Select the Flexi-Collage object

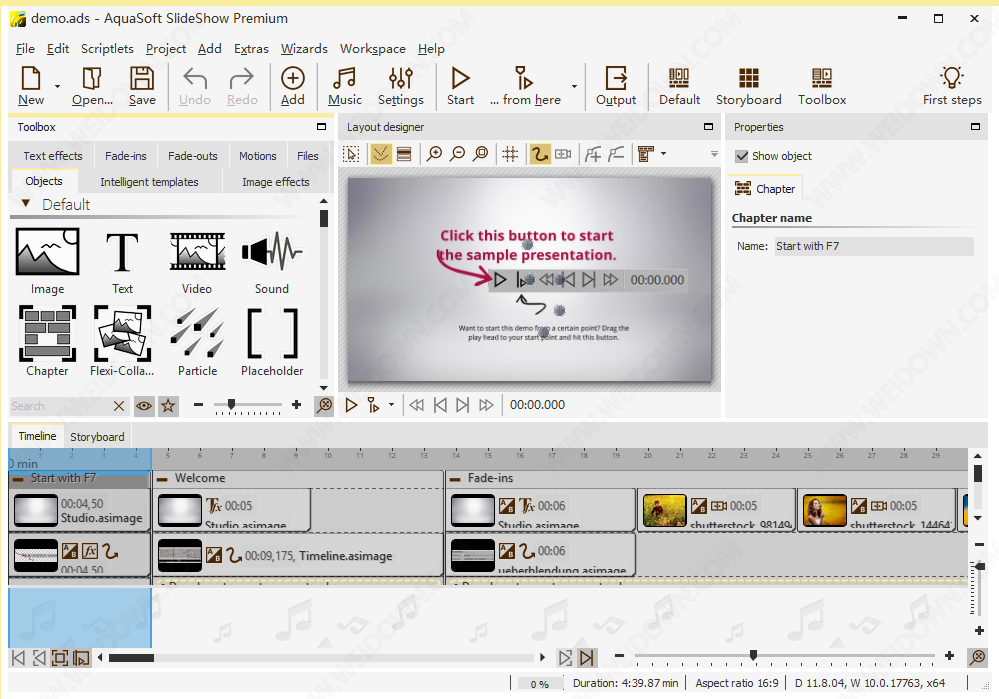(x=122, y=342)
